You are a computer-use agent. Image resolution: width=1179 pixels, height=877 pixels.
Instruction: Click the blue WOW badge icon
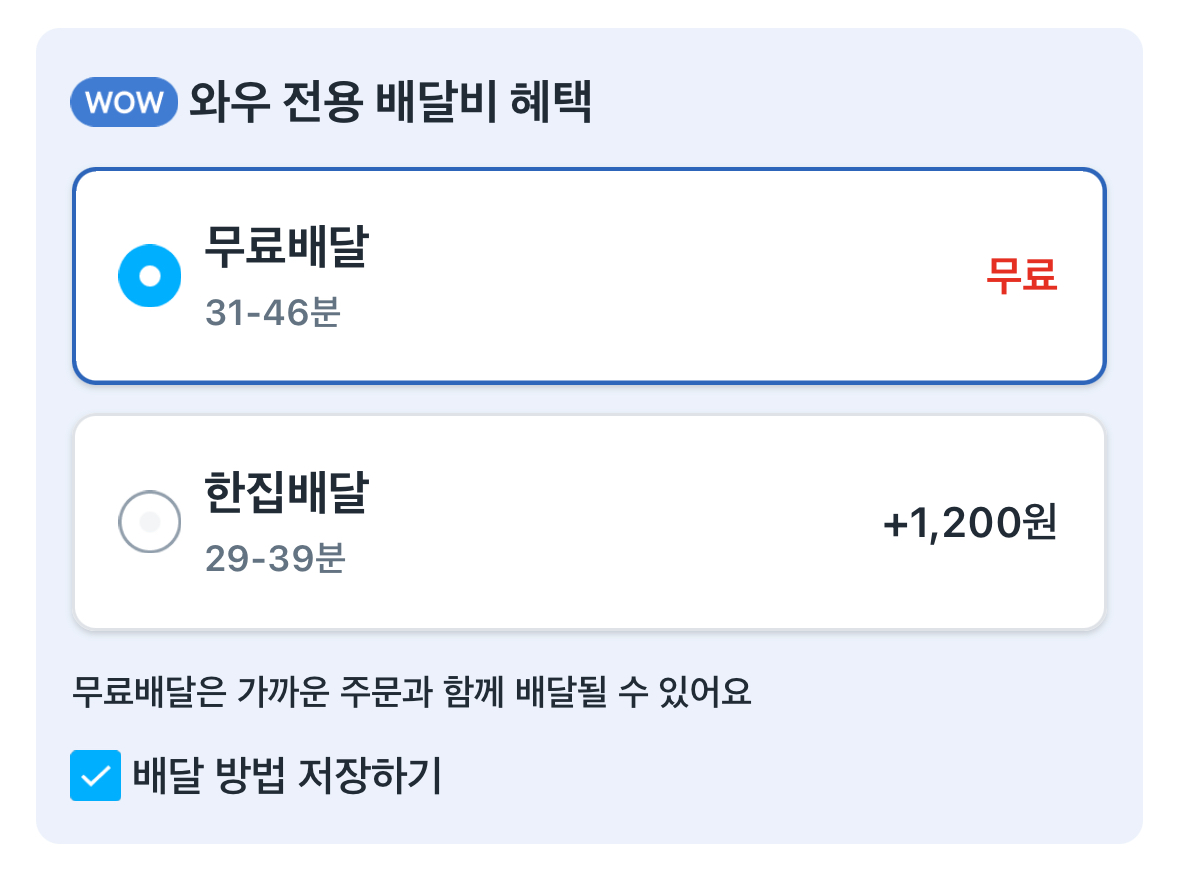click(x=123, y=100)
